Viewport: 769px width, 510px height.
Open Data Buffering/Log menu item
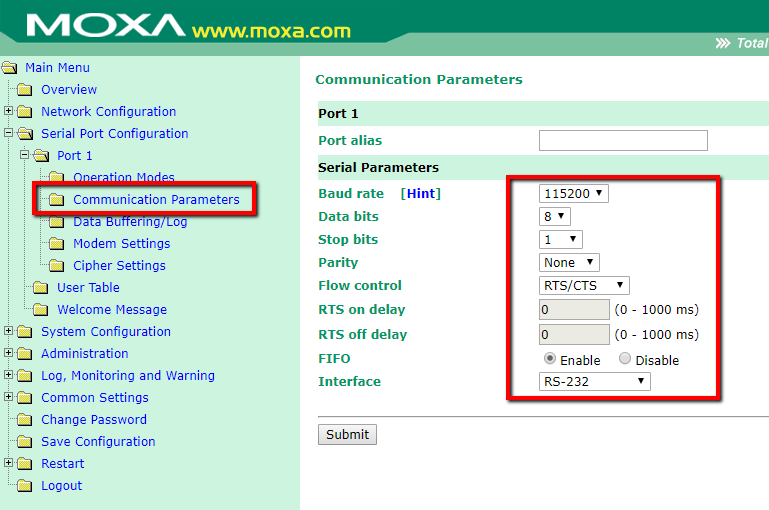click(130, 222)
